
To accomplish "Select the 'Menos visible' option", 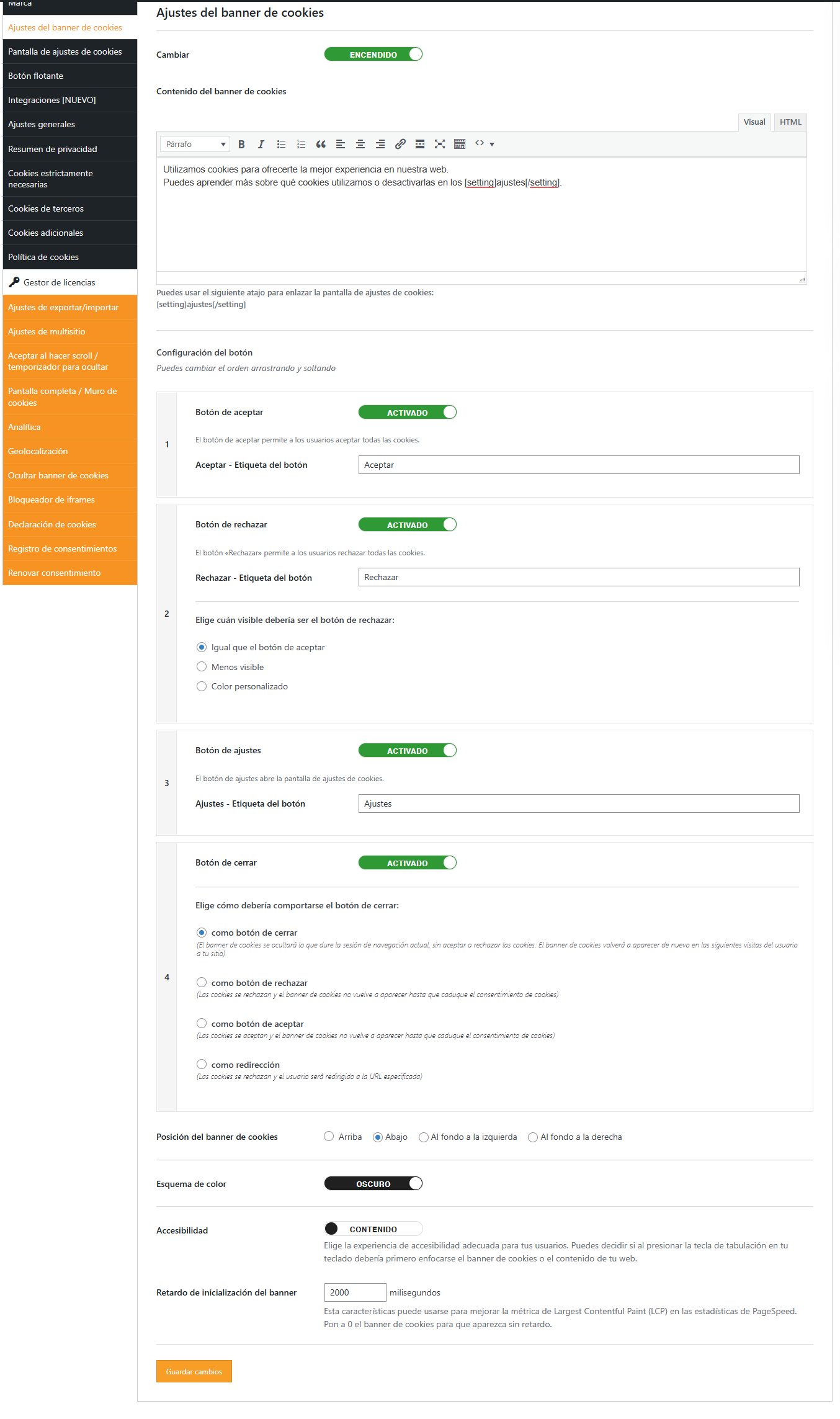I will (202, 667).
